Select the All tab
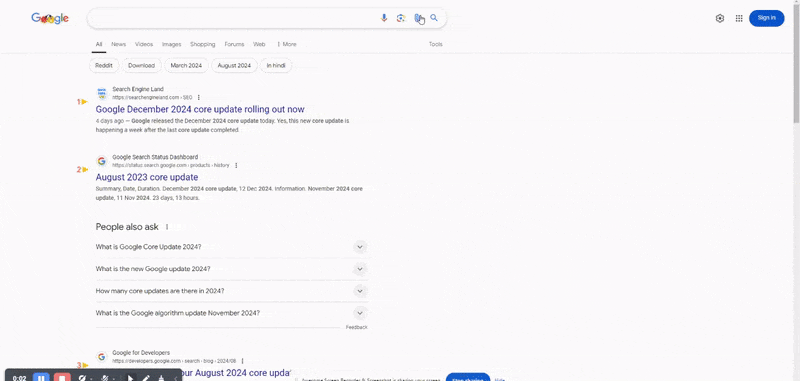The height and width of the screenshot is (381, 800). click(x=99, y=44)
